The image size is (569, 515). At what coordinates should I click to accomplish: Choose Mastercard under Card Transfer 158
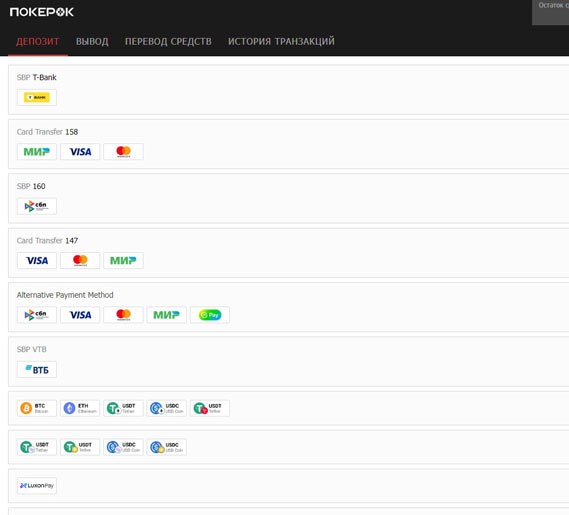pyautogui.click(x=123, y=152)
